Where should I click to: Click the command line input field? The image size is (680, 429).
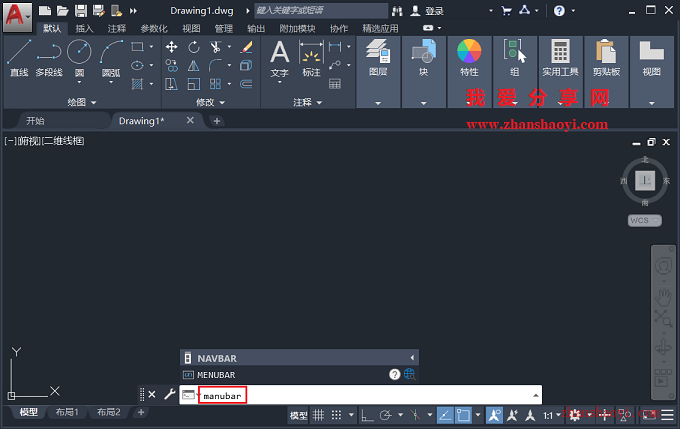pyautogui.click(x=361, y=395)
